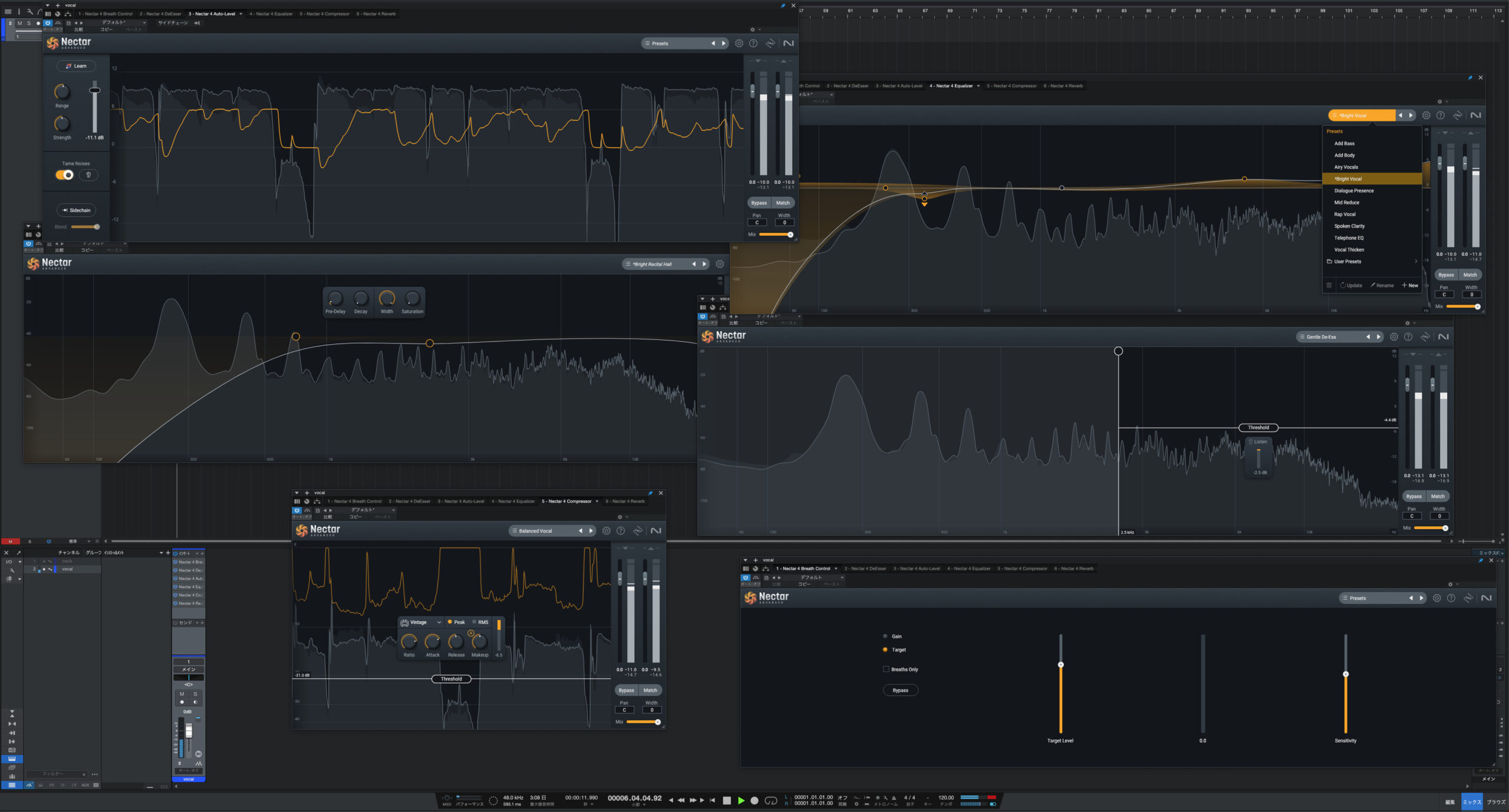Click Rename preset in Equalizer presets
This screenshot has height=812, width=1509.
pyautogui.click(x=1382, y=286)
